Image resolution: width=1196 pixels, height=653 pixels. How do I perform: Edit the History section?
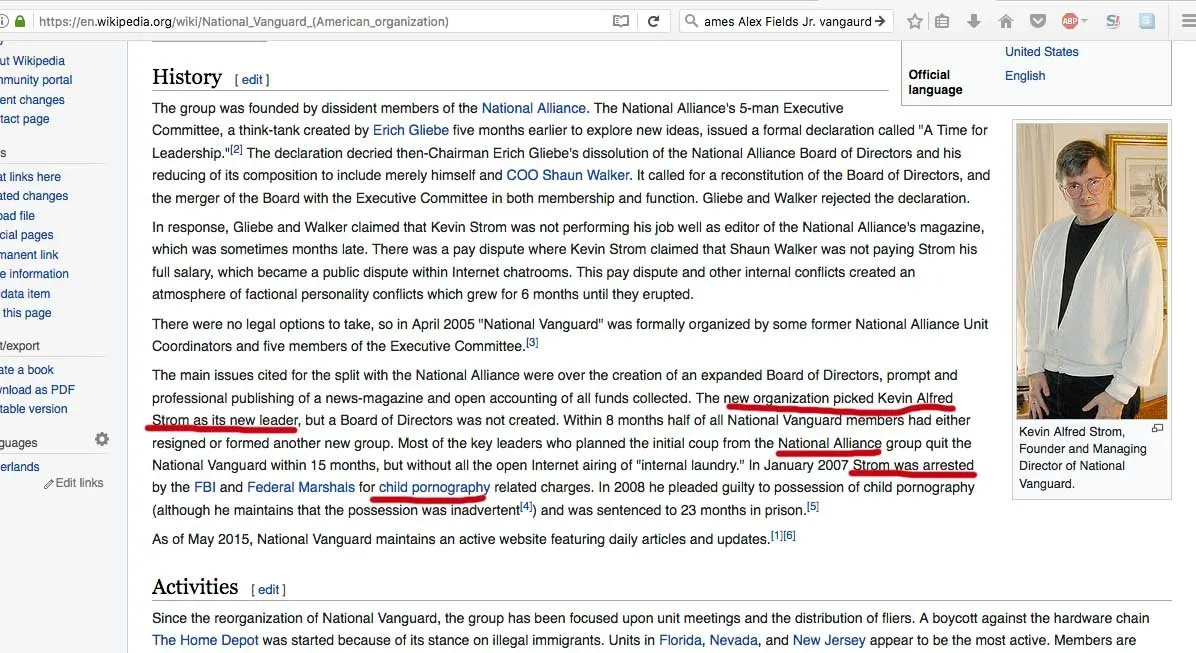252,79
